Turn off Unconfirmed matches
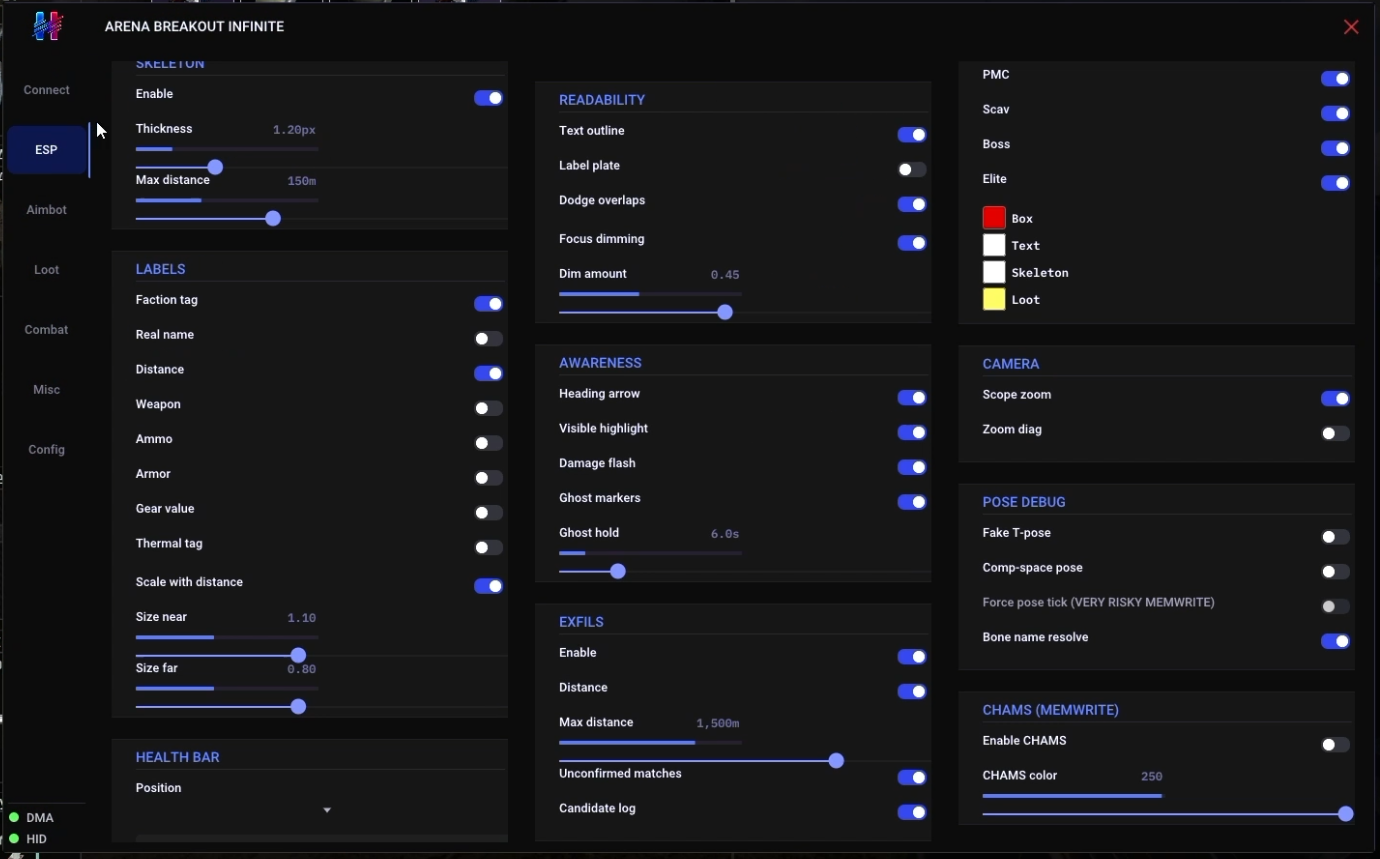 click(x=912, y=777)
